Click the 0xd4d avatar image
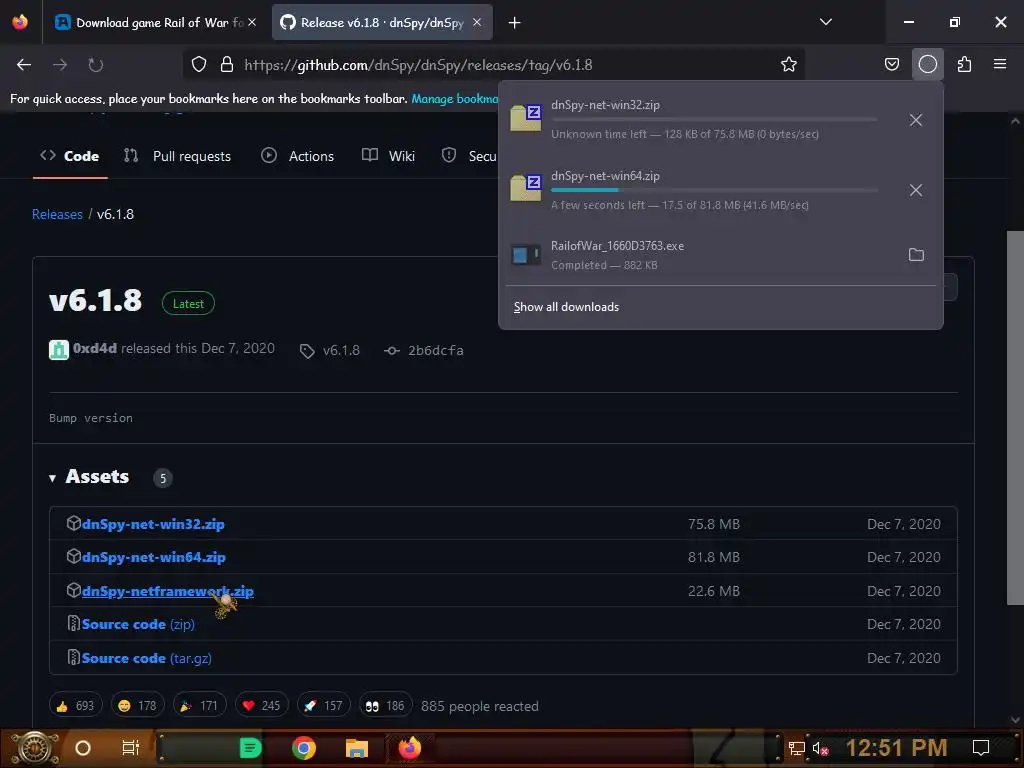 (59, 350)
